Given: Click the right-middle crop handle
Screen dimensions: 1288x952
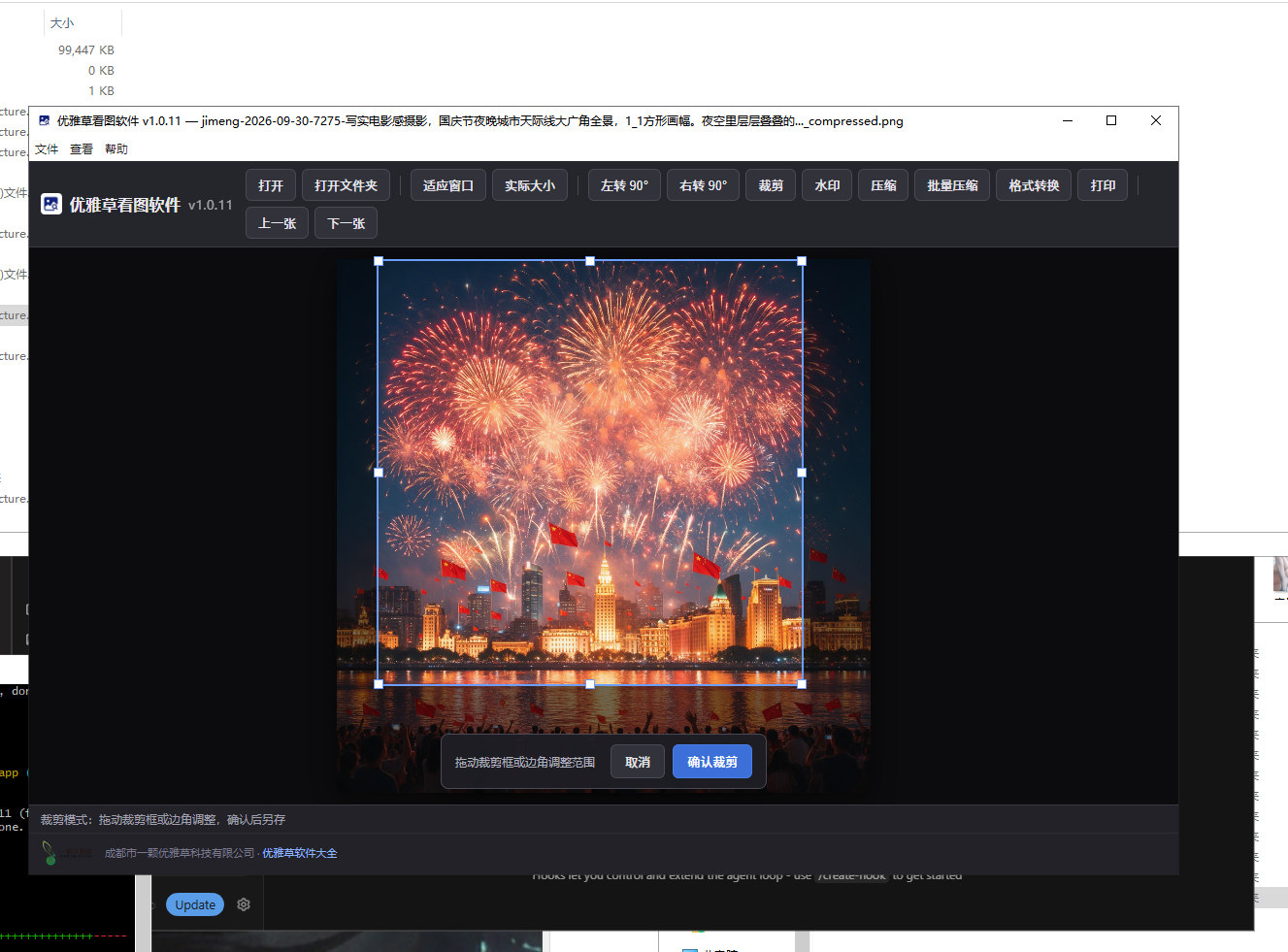Looking at the screenshot, I should [x=802, y=473].
